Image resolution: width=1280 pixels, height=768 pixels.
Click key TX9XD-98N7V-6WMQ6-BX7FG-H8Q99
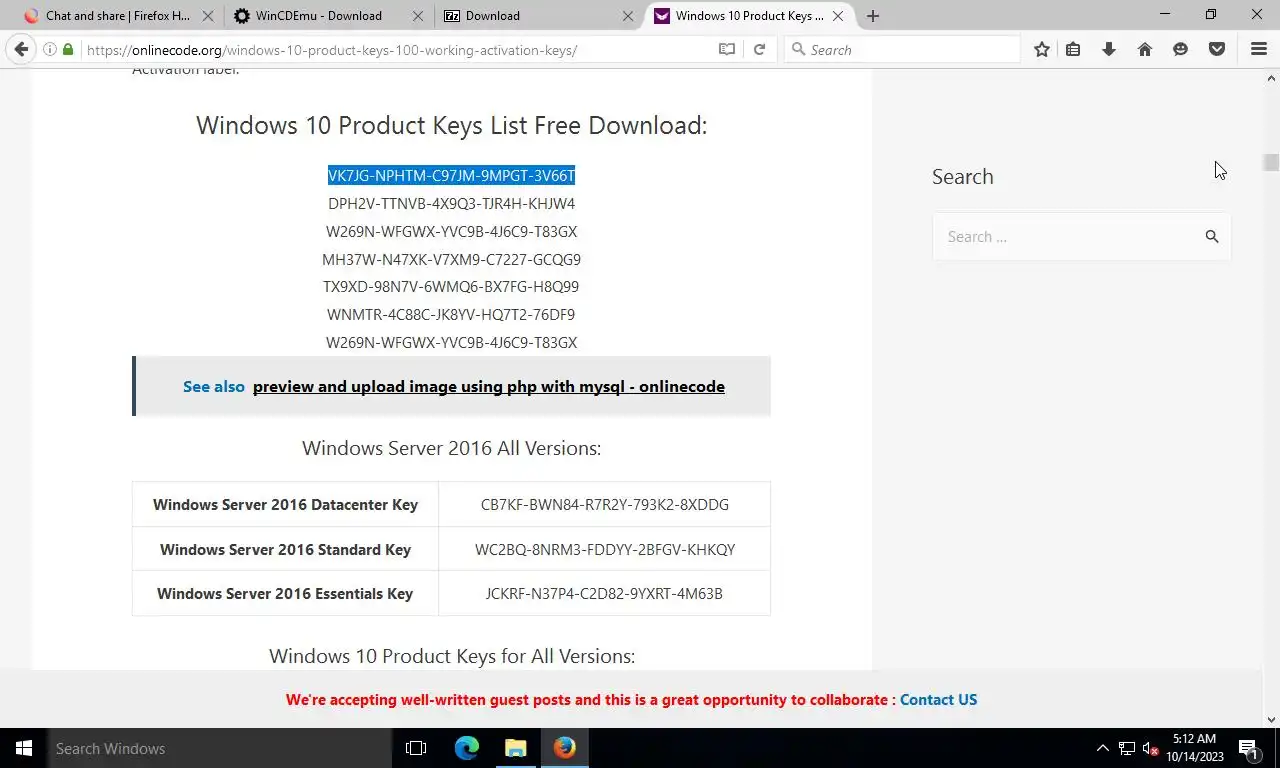pyautogui.click(x=451, y=287)
